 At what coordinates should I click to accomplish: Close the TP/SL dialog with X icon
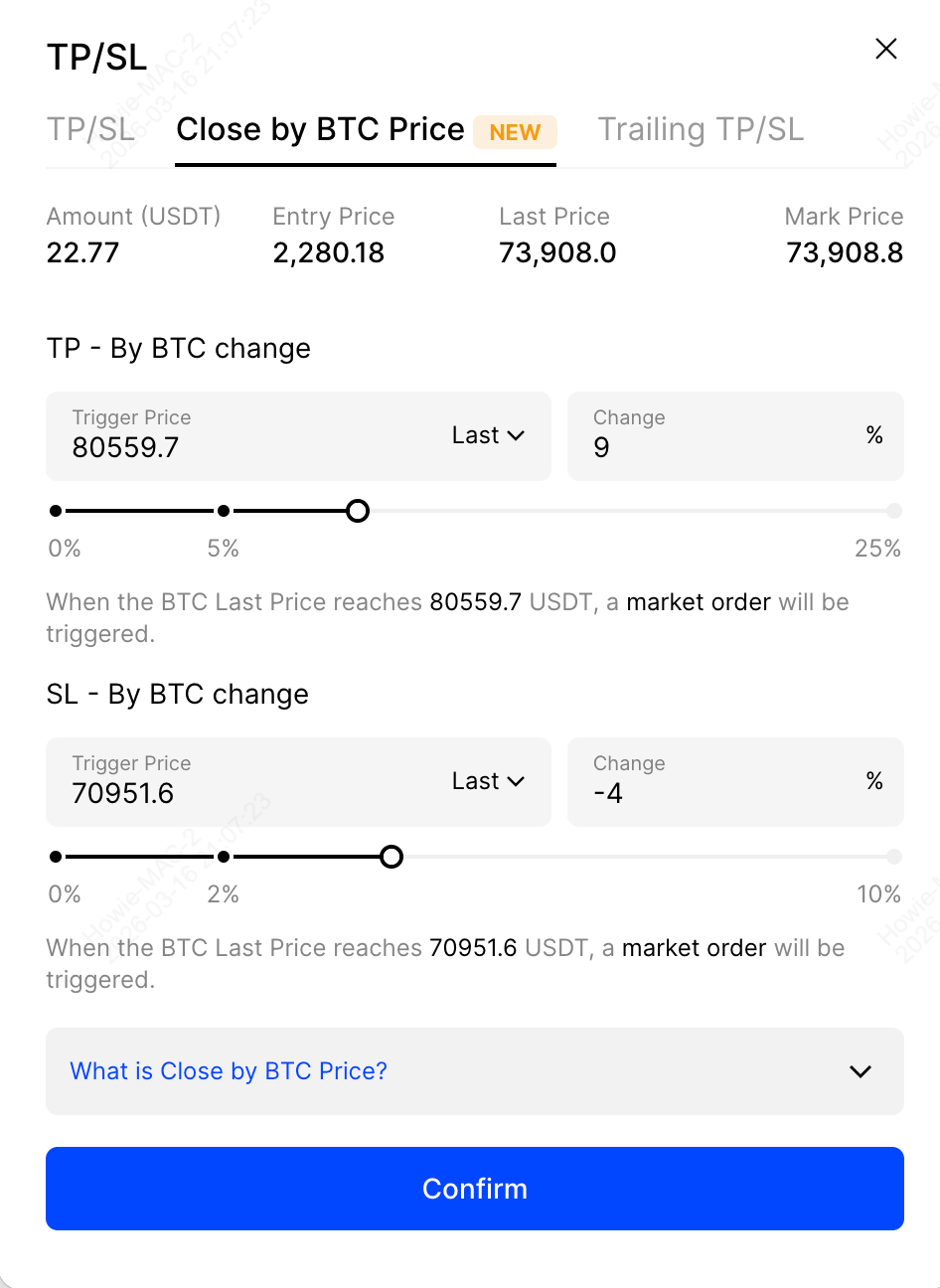(886, 49)
